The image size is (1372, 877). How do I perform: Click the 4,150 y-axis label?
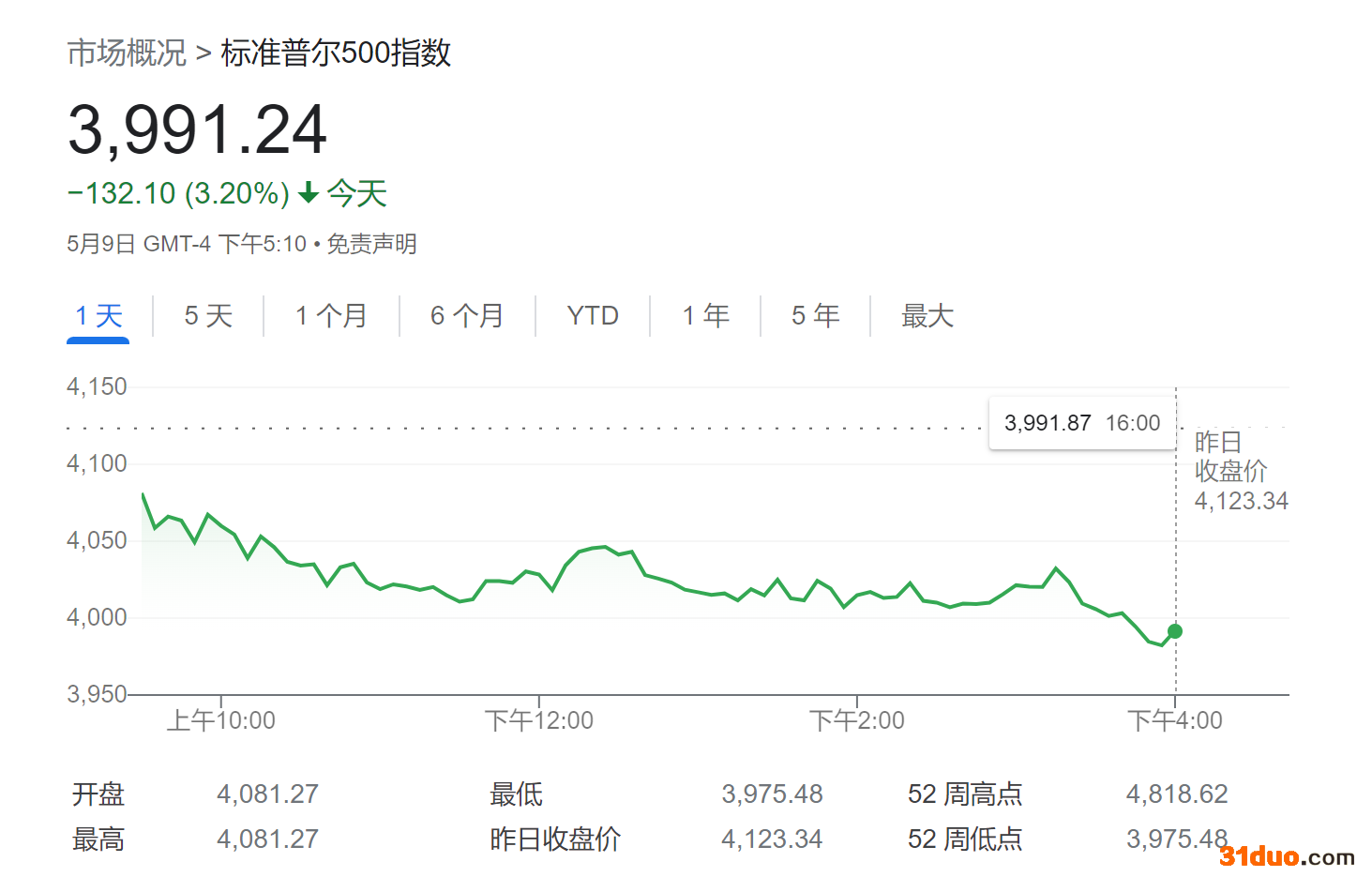point(97,386)
